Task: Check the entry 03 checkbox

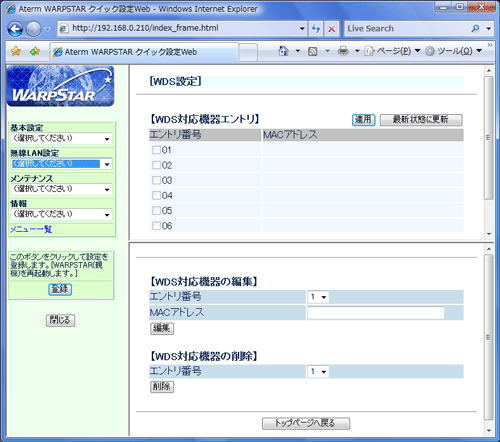Action: [x=156, y=180]
